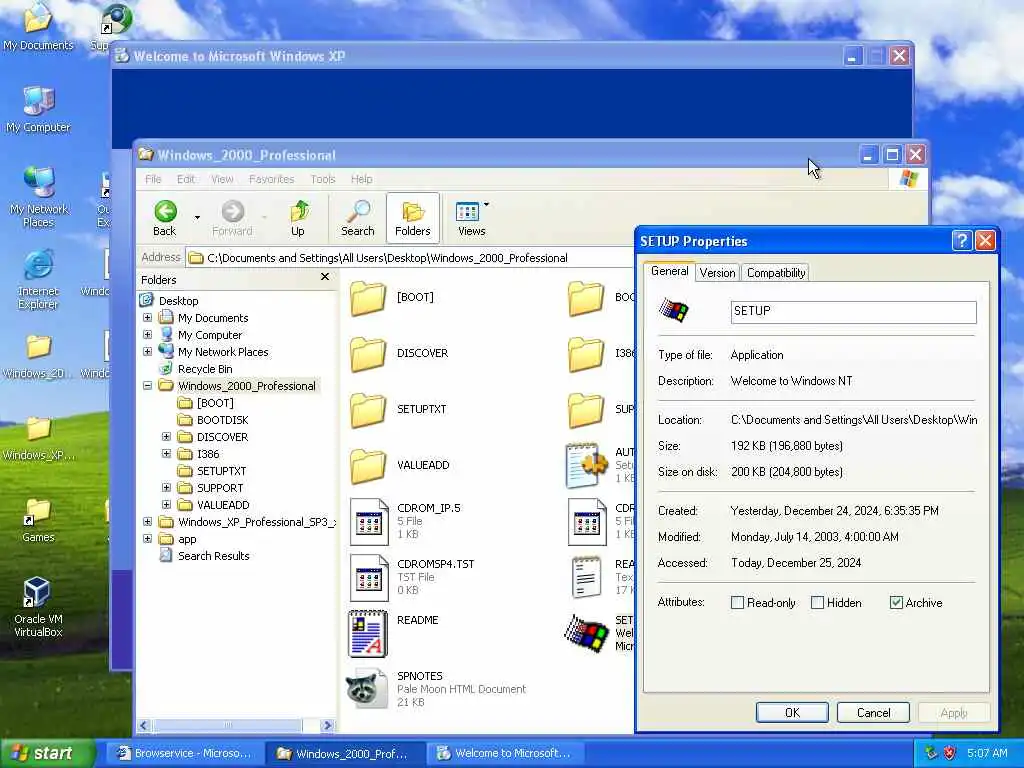Viewport: 1024px width, 768px height.
Task: Collapse Windows_2000_Professional tree node
Action: (148, 386)
